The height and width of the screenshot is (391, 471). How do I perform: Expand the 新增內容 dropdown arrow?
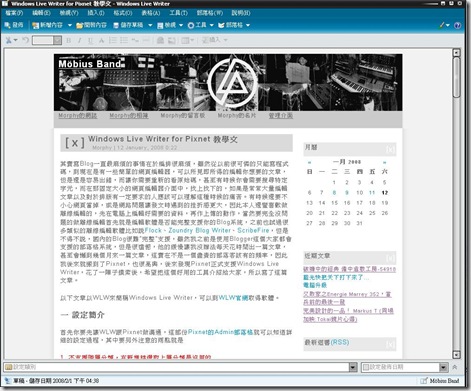pos(70,25)
